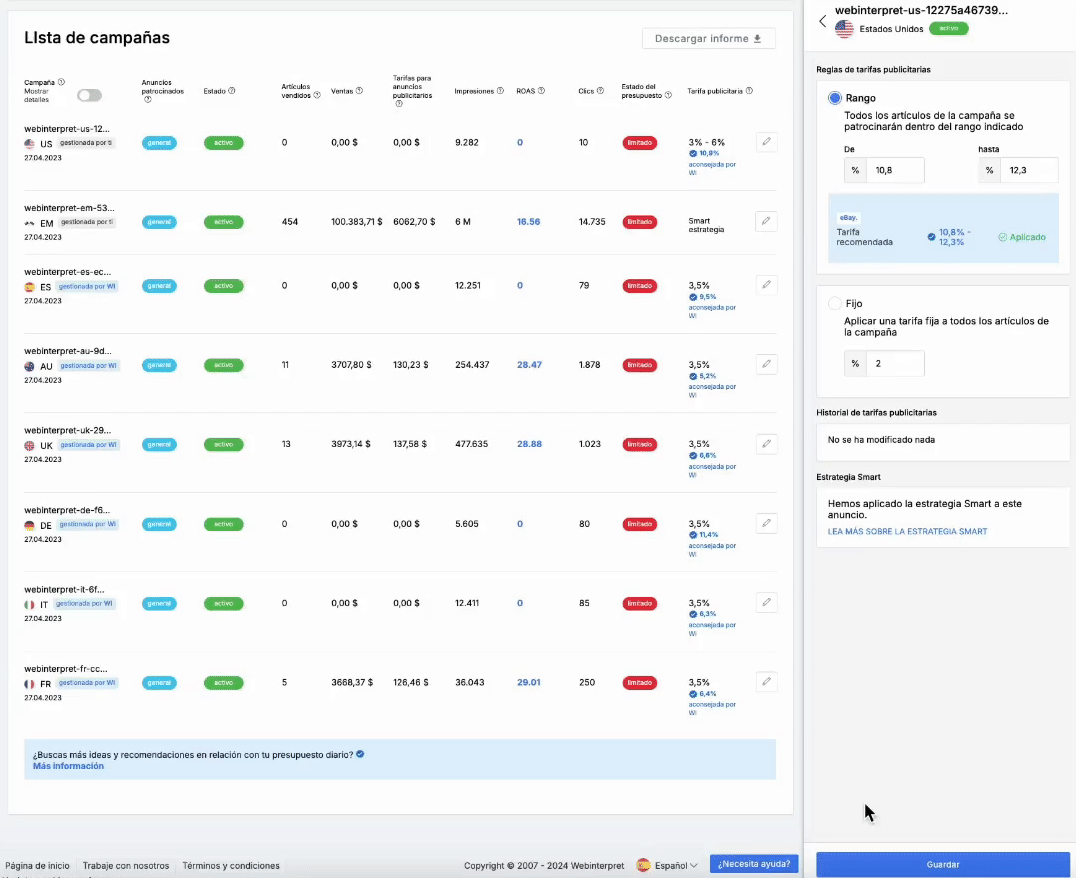Click the 'hasta' maximum rate input field
The width and height of the screenshot is (1076, 878).
(1027, 170)
